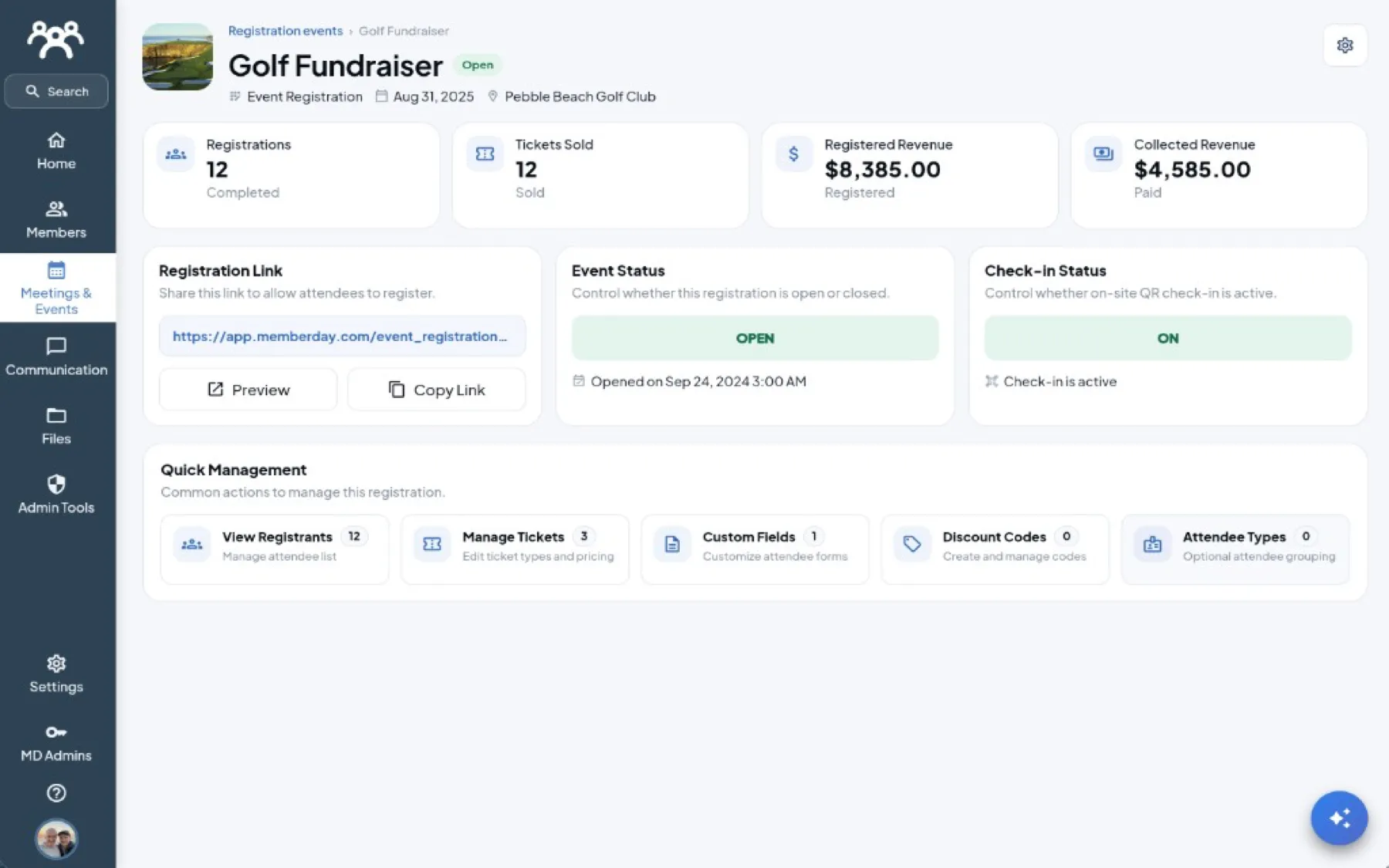Open Custom Fields card
The height and width of the screenshot is (868, 1389).
point(755,549)
